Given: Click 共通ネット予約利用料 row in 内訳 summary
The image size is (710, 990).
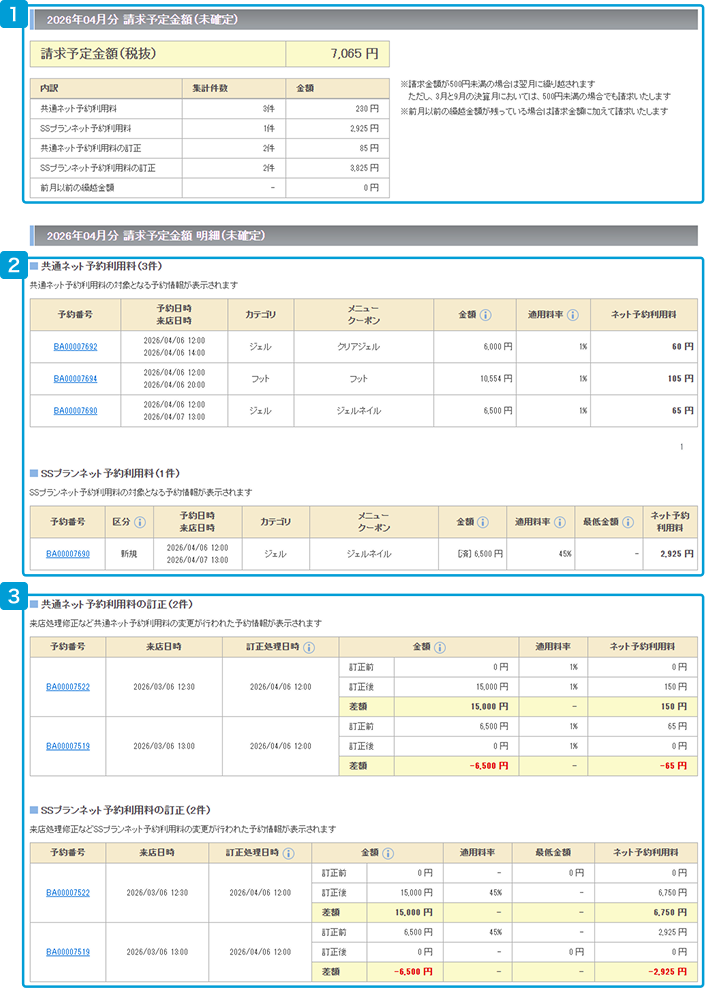Looking at the screenshot, I should click(210, 109).
